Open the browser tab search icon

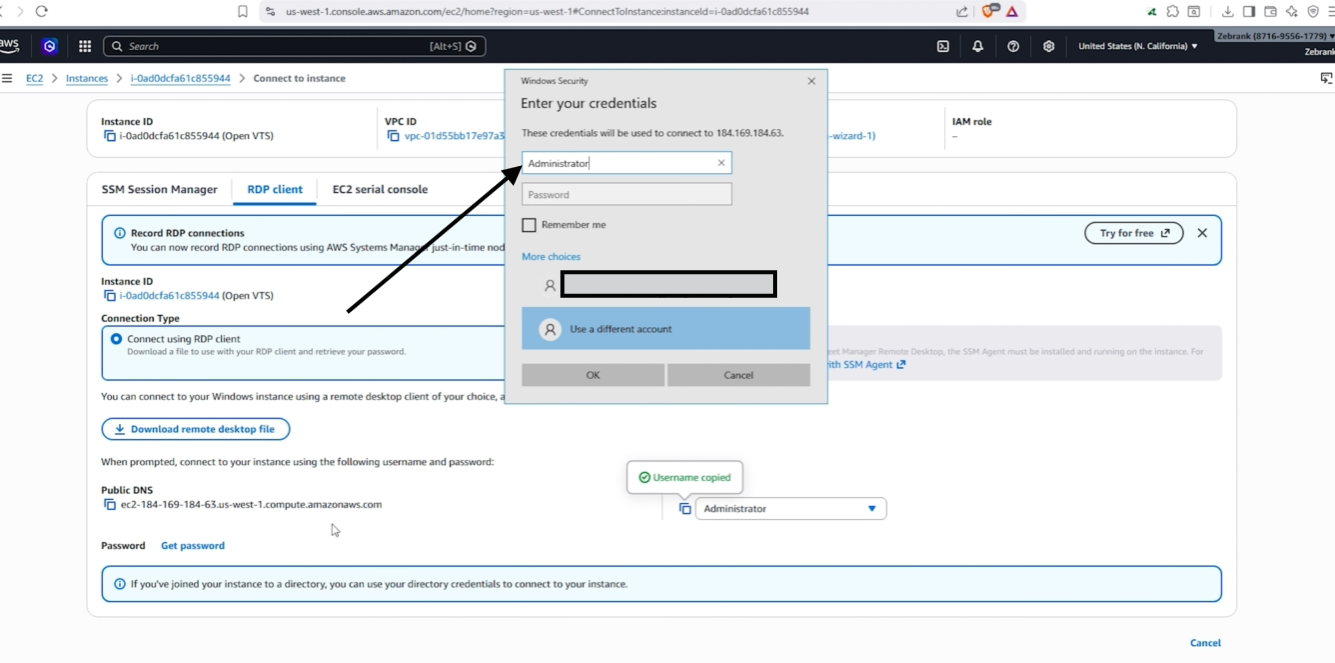coord(1194,11)
